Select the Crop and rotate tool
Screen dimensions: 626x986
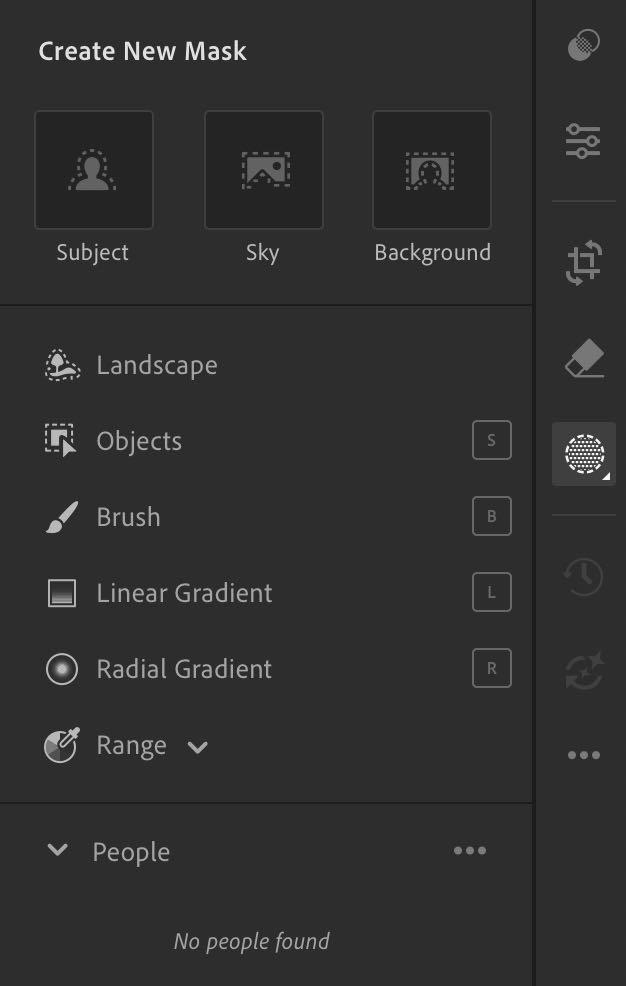click(x=584, y=264)
